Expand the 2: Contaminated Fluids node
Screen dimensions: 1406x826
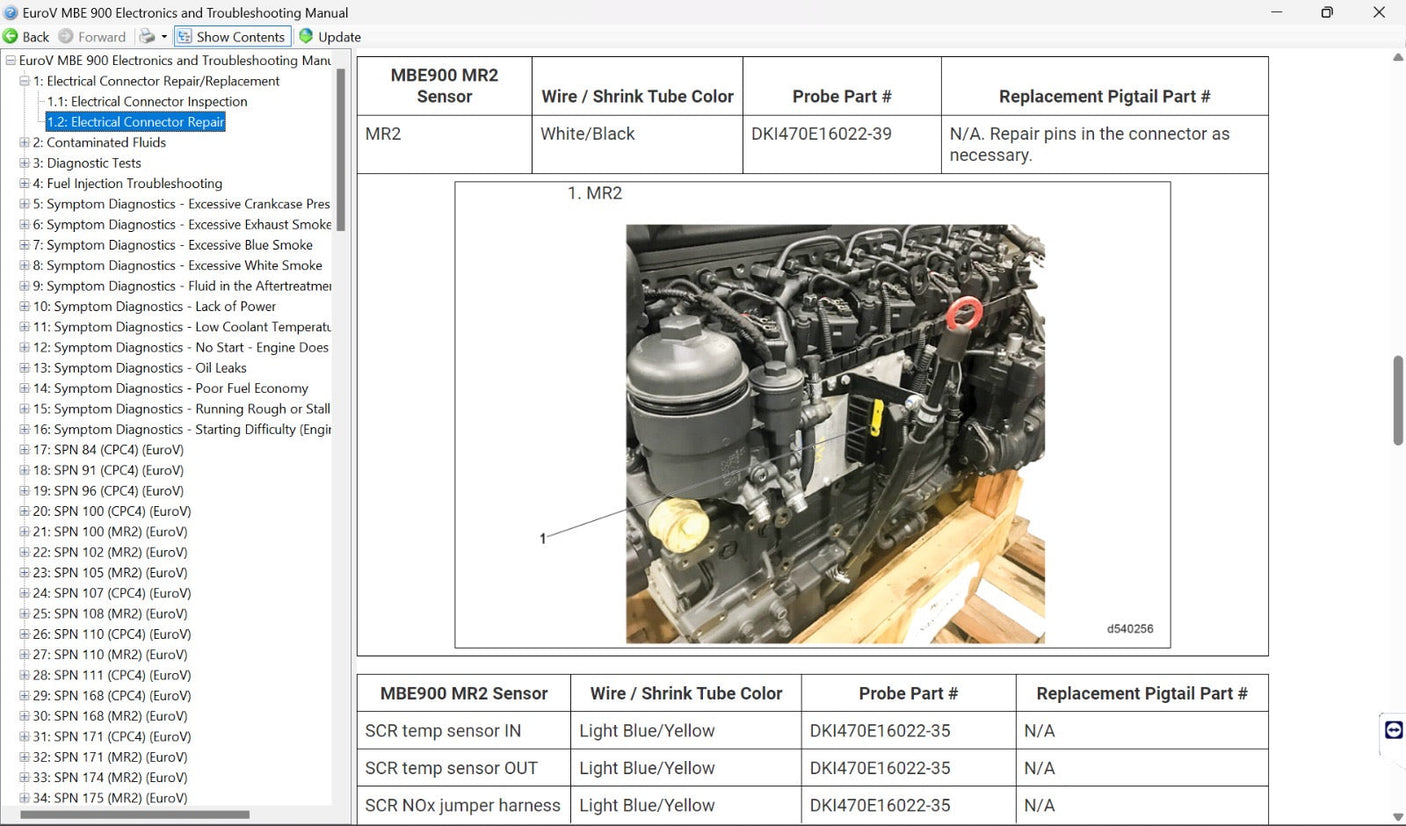tap(22, 142)
